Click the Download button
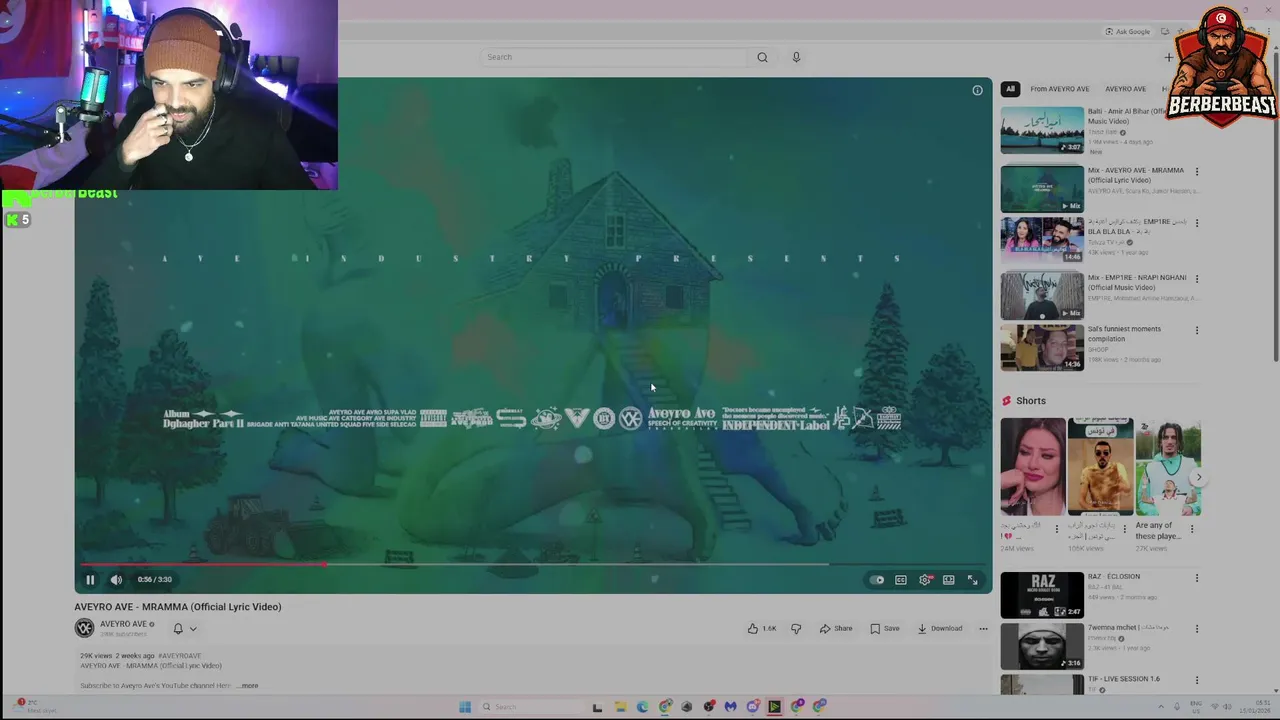Viewport: 1280px width, 720px height. 940,629
